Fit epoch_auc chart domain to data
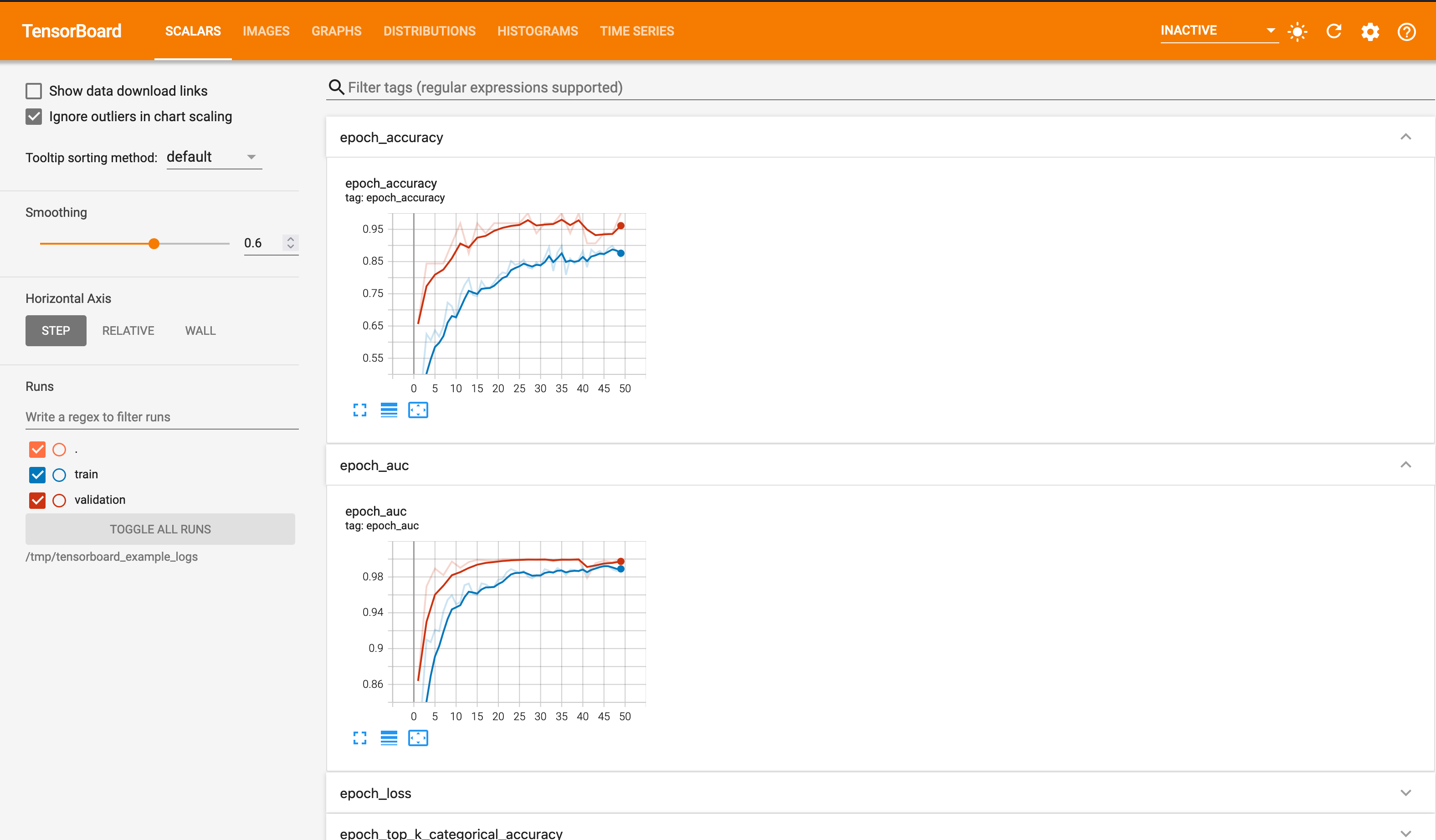Viewport: 1436px width, 840px height. (418, 738)
